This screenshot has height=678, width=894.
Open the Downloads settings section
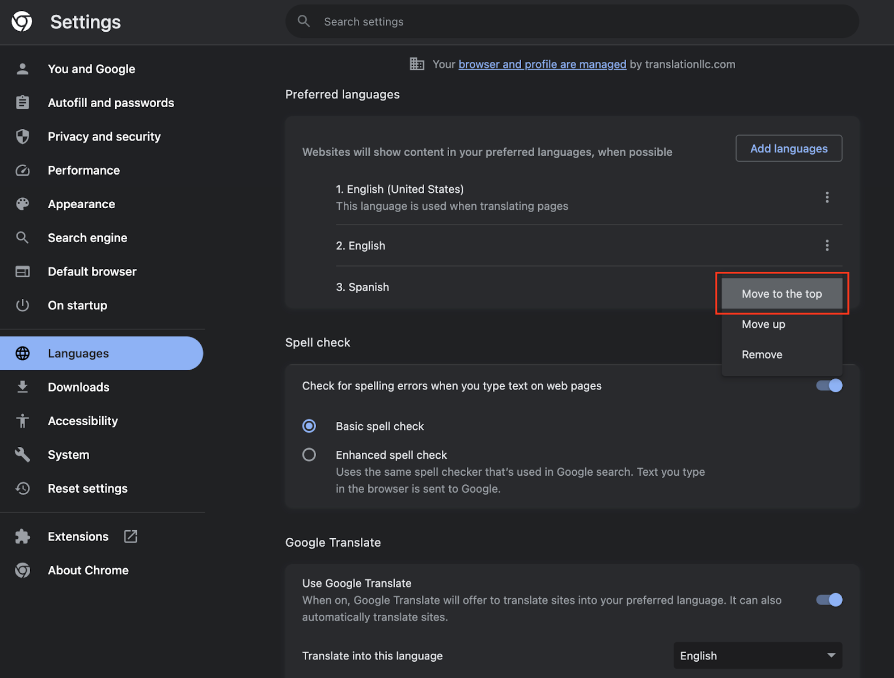click(x=79, y=387)
